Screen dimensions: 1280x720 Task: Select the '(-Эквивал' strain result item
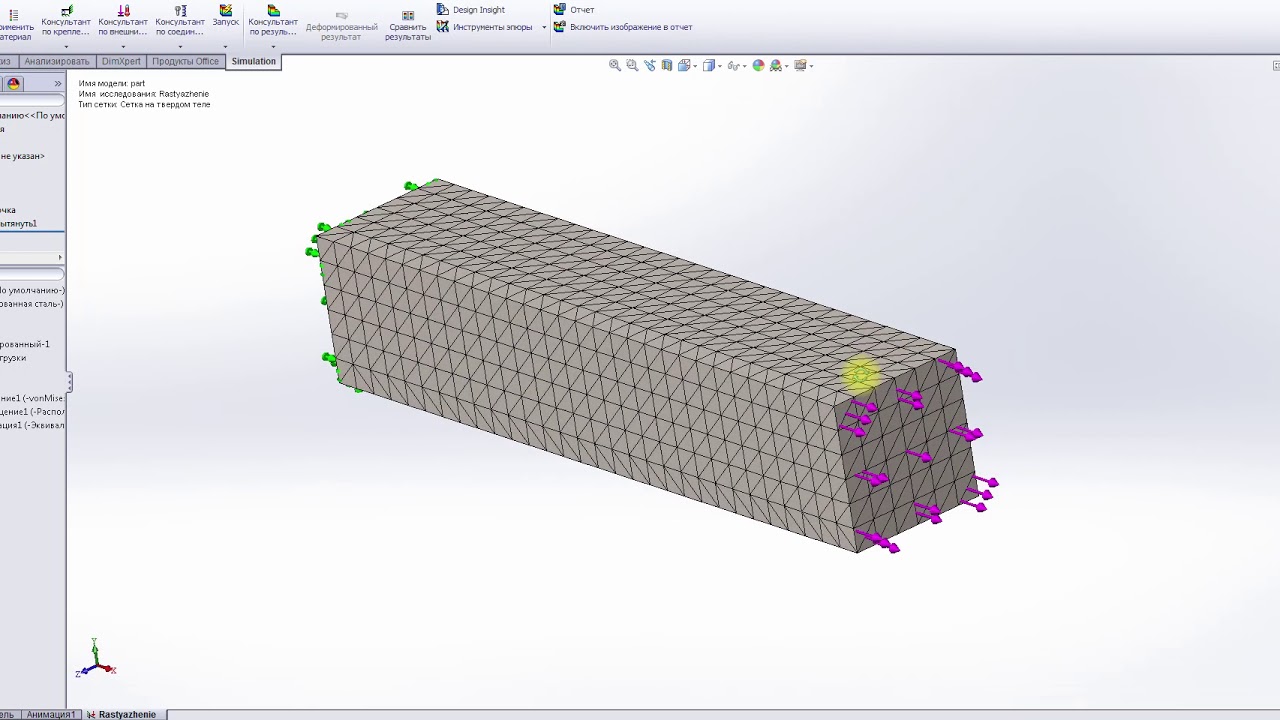(32, 425)
